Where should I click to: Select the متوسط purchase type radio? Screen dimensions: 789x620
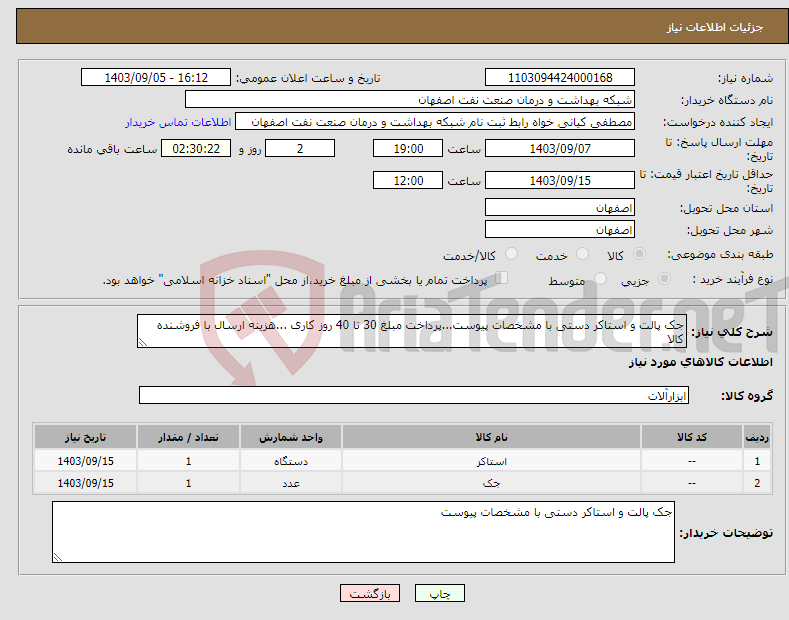[x=600, y=278]
